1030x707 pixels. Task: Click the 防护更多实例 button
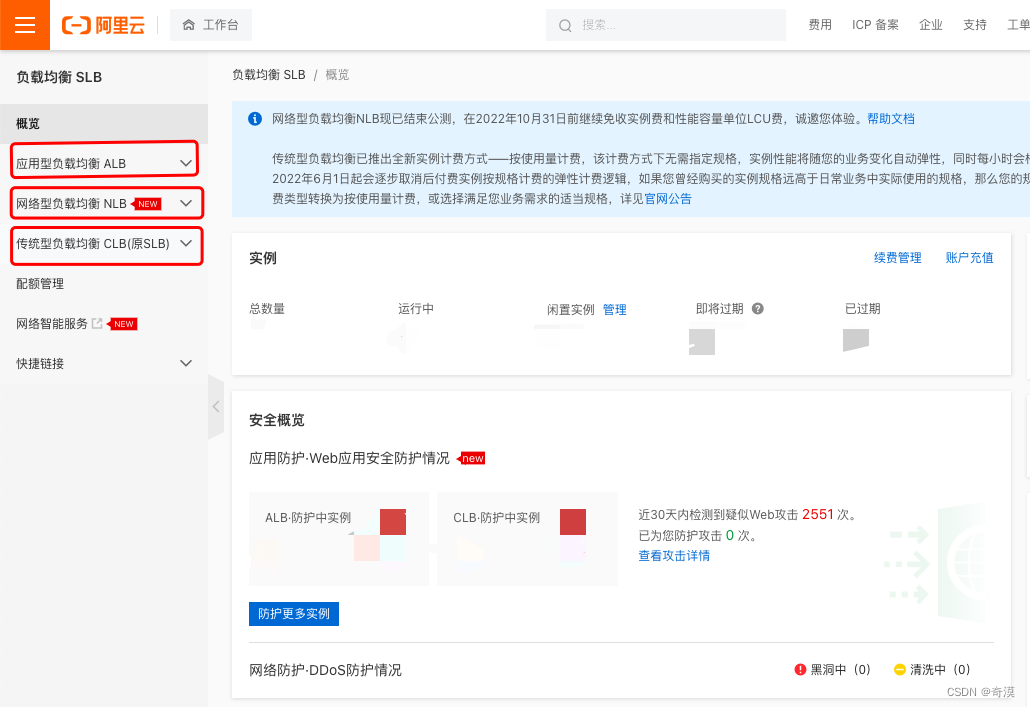294,614
